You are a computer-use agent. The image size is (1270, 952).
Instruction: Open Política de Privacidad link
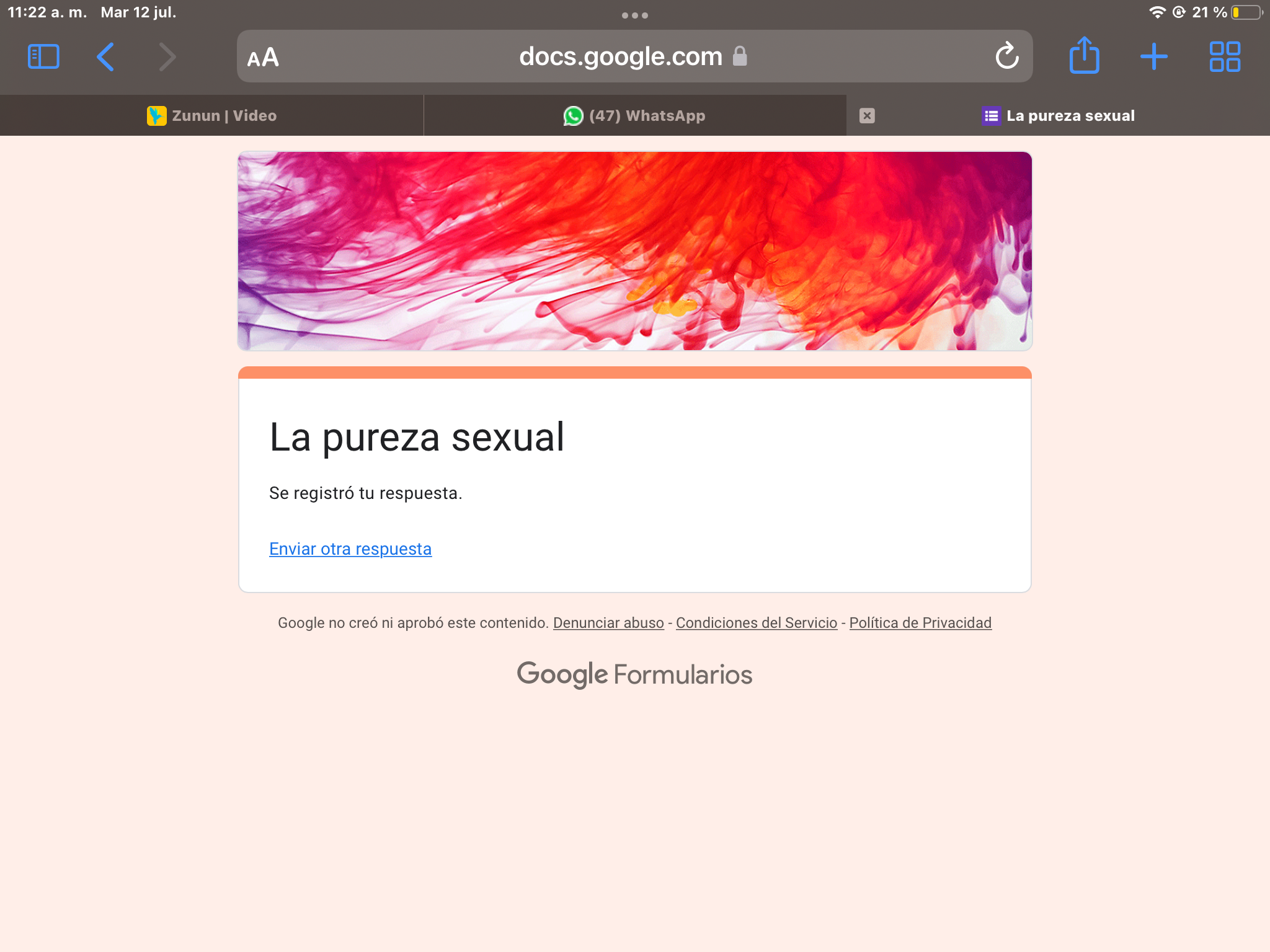coord(920,623)
